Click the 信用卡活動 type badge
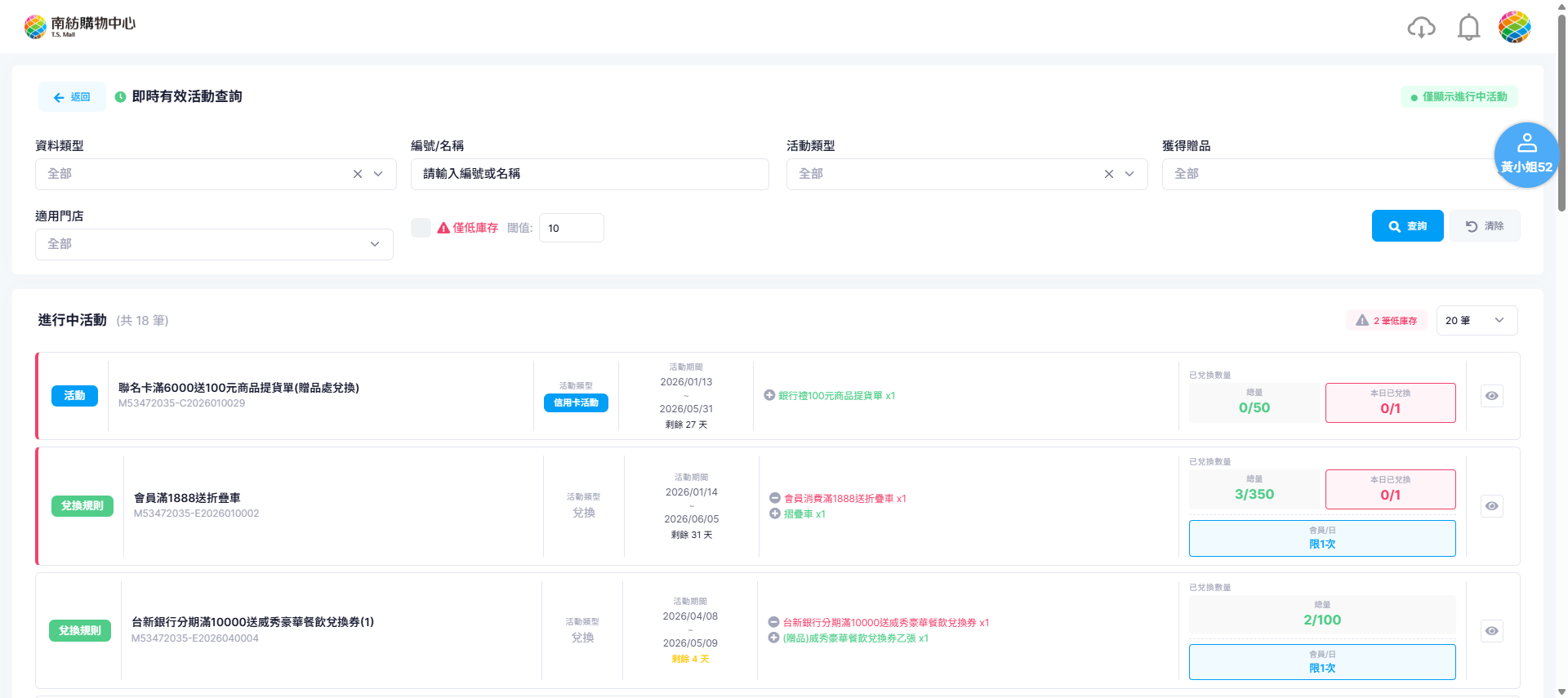The width and height of the screenshot is (1568, 698). click(576, 402)
